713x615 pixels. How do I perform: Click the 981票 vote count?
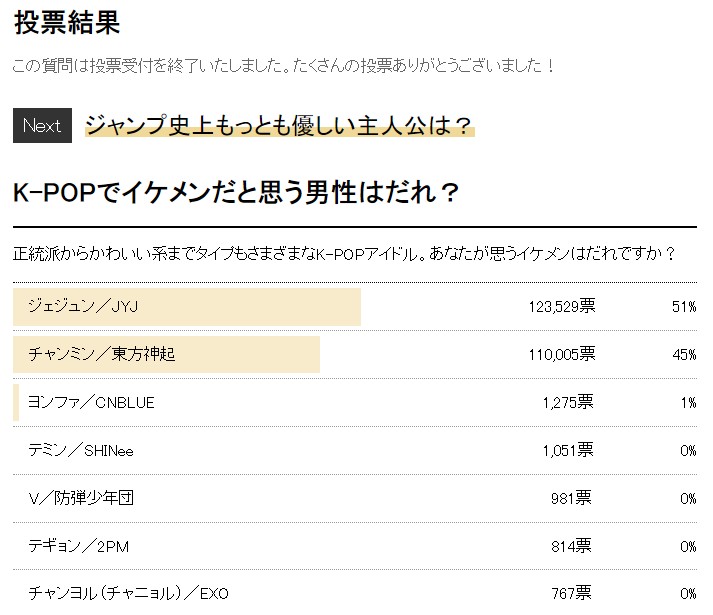(x=571, y=498)
